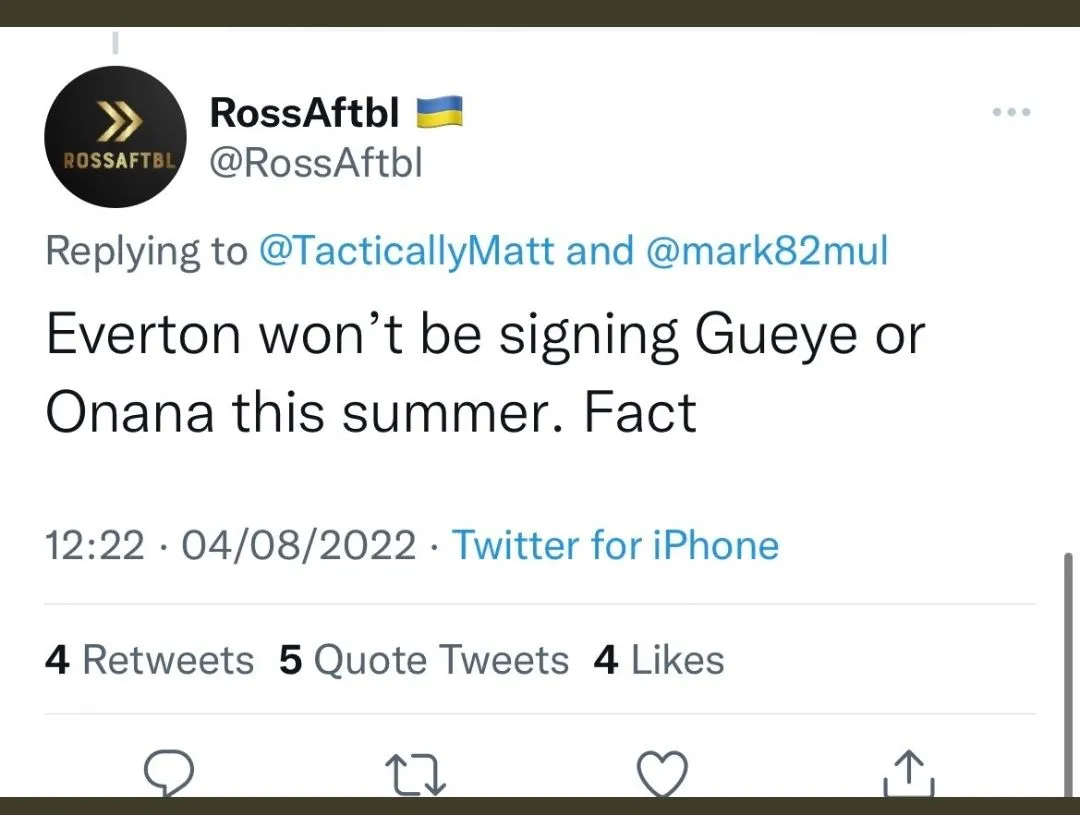1080x815 pixels.
Task: Click the 12:22 timestamp
Action: (94, 545)
